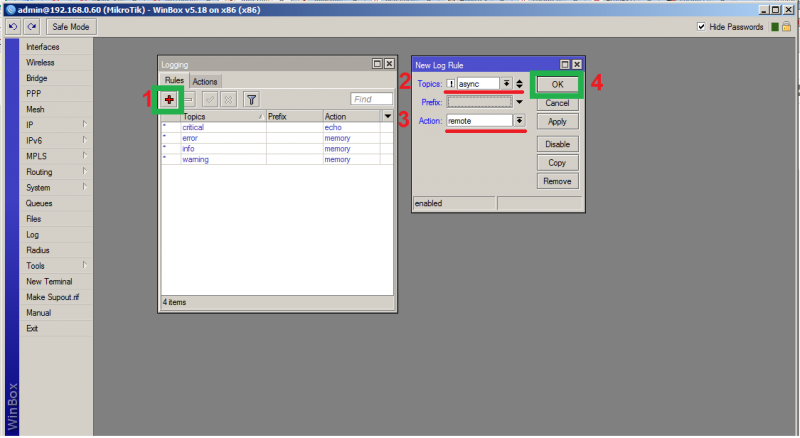Open the Topics dropdown list
The height and width of the screenshot is (438, 800).
click(x=507, y=84)
